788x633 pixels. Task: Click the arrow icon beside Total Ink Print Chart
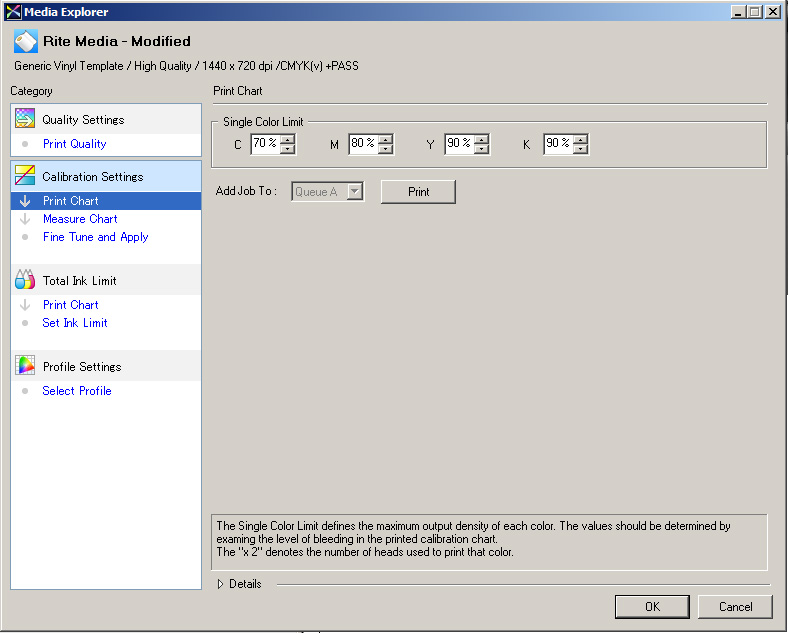tap(25, 305)
